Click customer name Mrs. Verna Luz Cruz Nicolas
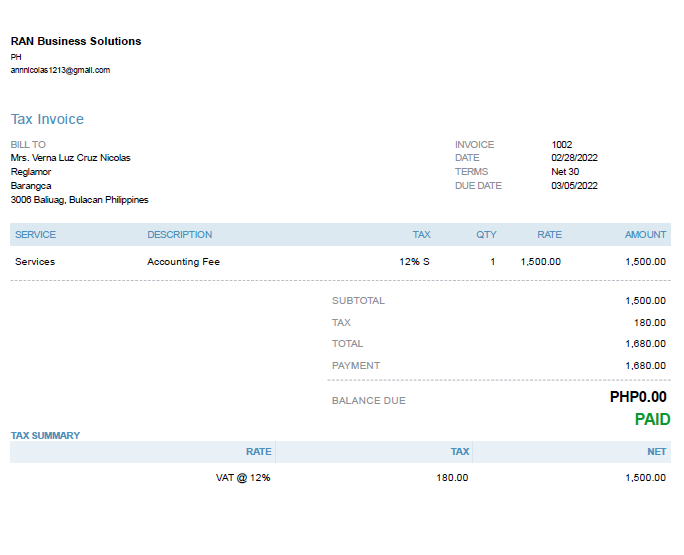 70,158
